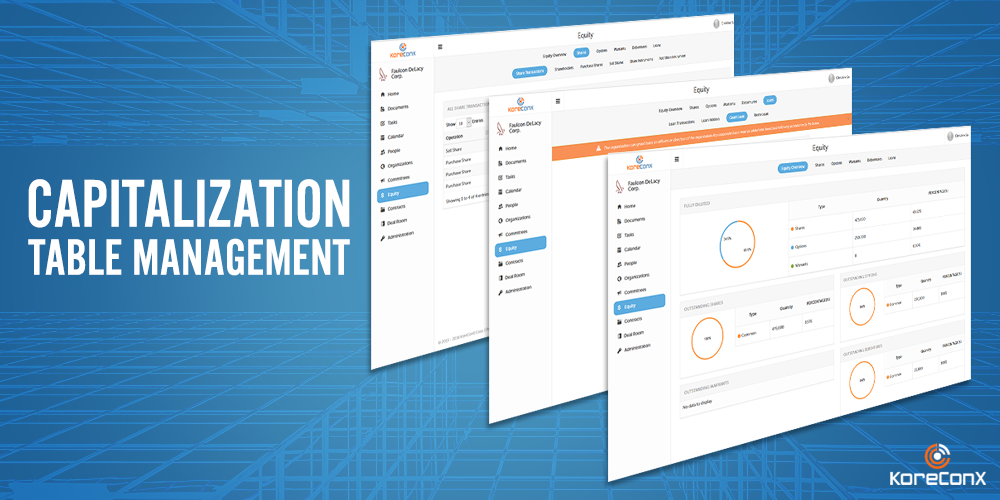The image size is (1000, 500).
Task: Open Administration in the middle window sidebar
Action: [517, 290]
